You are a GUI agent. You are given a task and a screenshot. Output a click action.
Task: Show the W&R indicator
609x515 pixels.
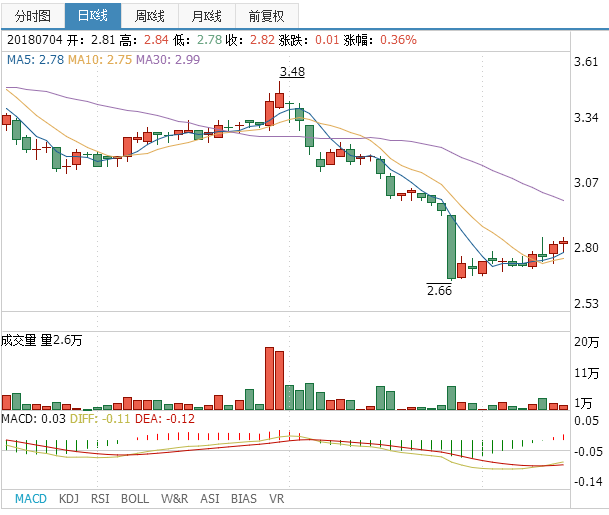pos(174,499)
